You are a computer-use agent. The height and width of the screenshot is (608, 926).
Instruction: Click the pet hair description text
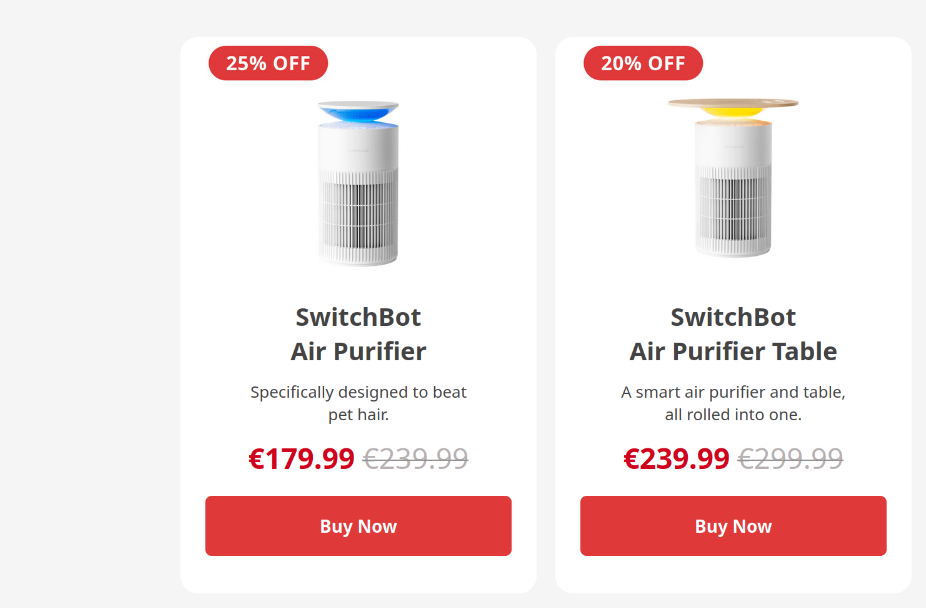[x=358, y=403]
